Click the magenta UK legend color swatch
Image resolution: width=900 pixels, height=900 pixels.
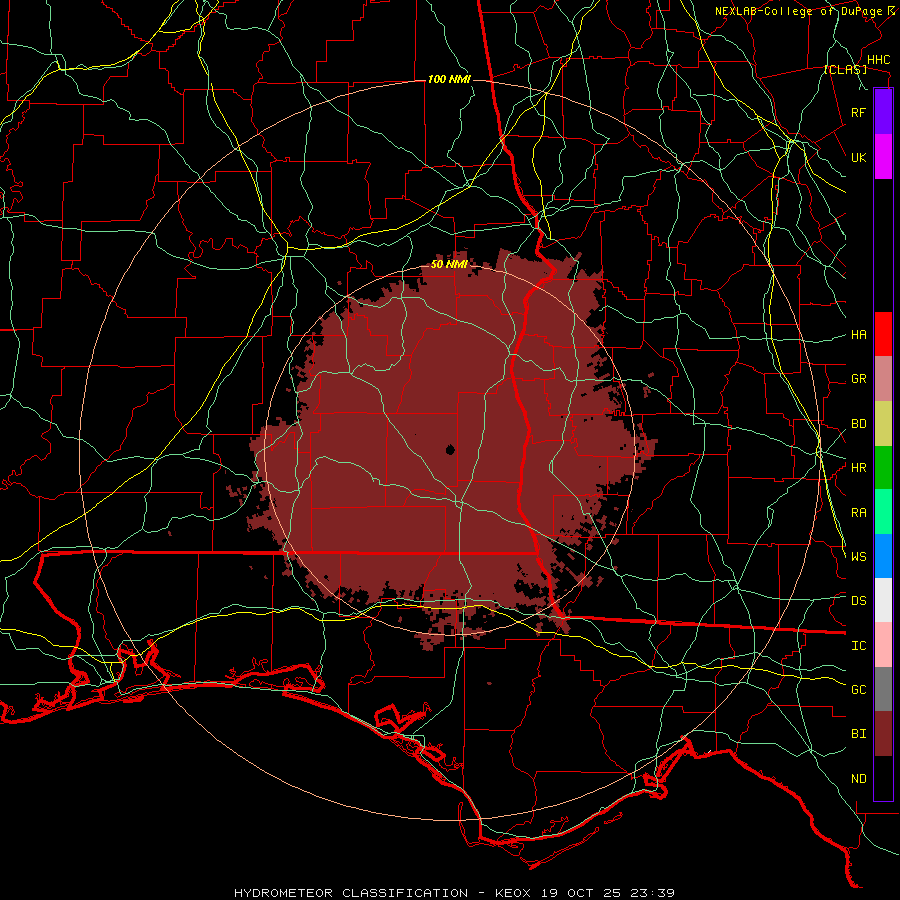[883, 157]
